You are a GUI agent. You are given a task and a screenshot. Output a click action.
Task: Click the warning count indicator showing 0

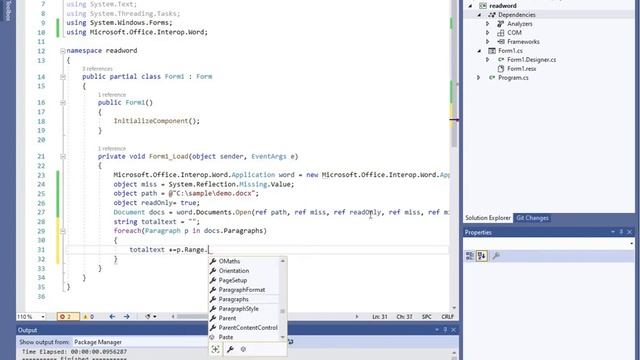tap(89, 317)
